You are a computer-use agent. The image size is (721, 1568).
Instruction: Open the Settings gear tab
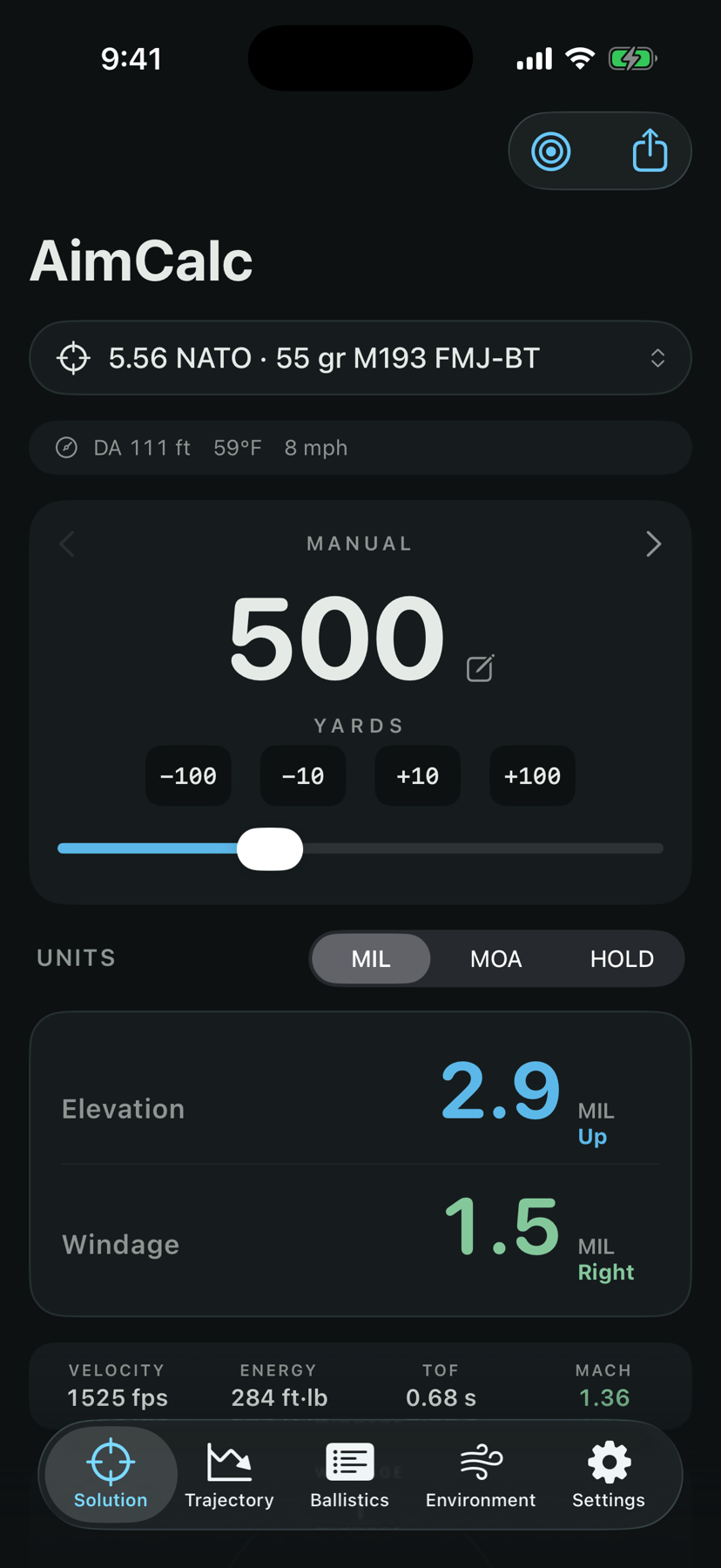click(x=609, y=1476)
